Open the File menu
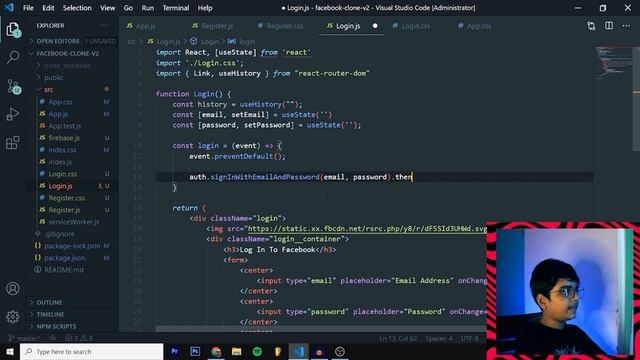640x360 pixels. (x=28, y=8)
